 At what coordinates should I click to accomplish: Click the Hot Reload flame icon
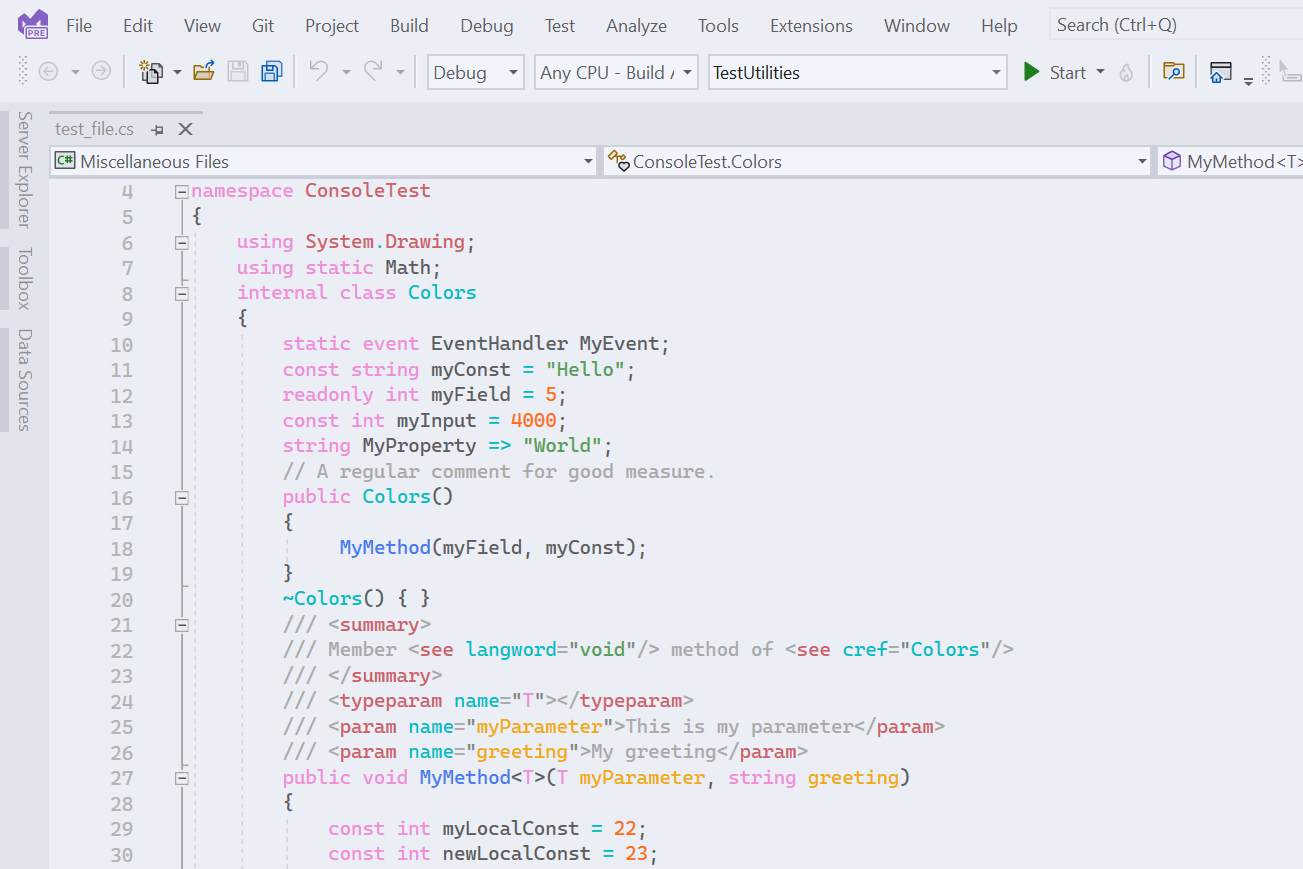click(1126, 71)
